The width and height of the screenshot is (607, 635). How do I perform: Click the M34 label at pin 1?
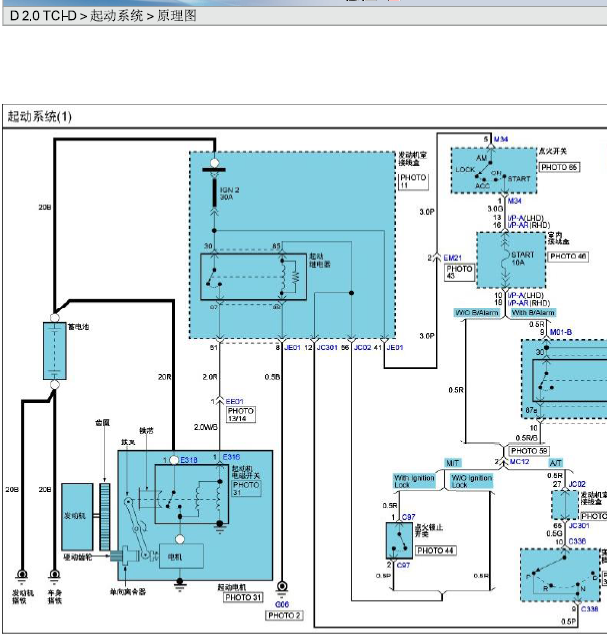(514, 200)
